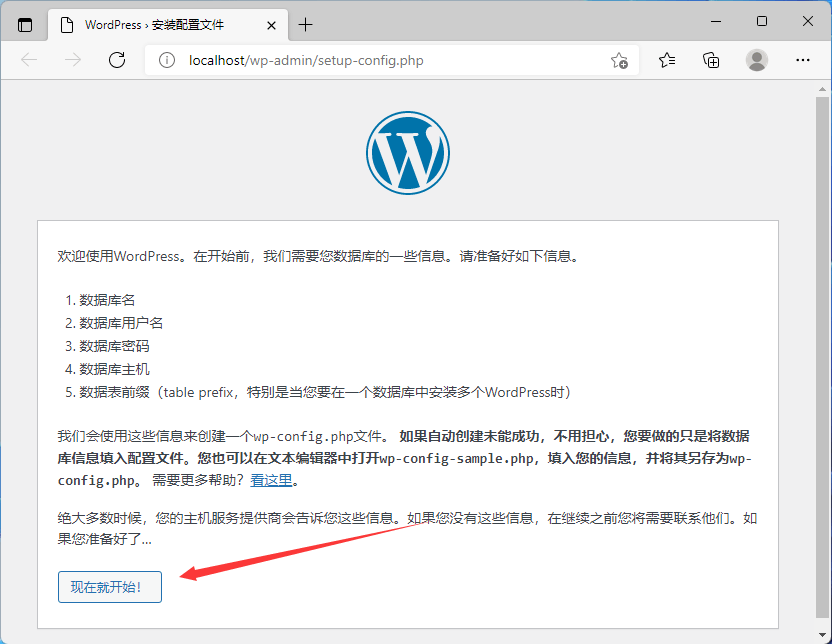Open the browser profile menu
This screenshot has width=832, height=644.
(x=757, y=60)
